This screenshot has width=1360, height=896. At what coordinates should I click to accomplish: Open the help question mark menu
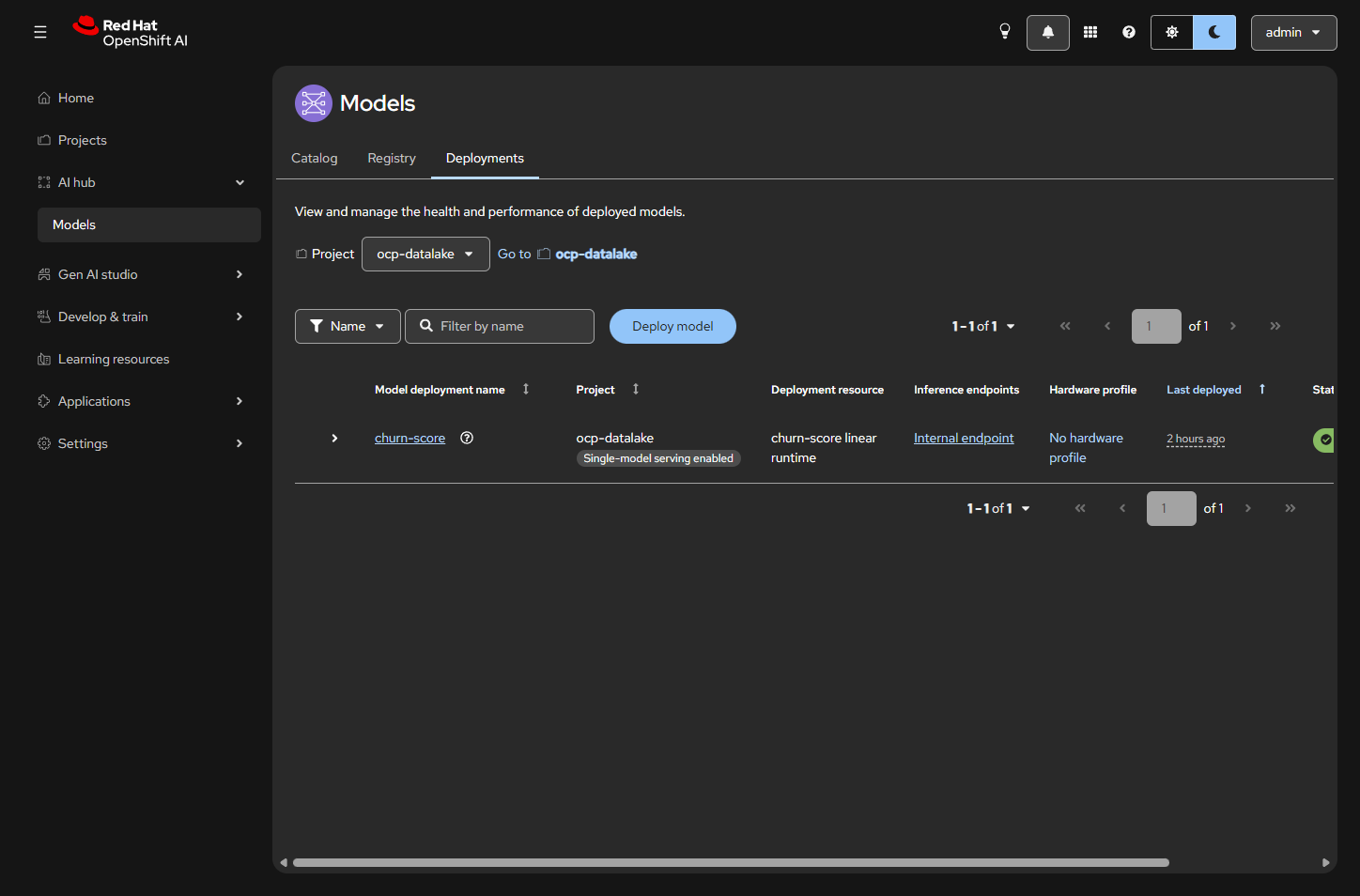(x=1129, y=32)
